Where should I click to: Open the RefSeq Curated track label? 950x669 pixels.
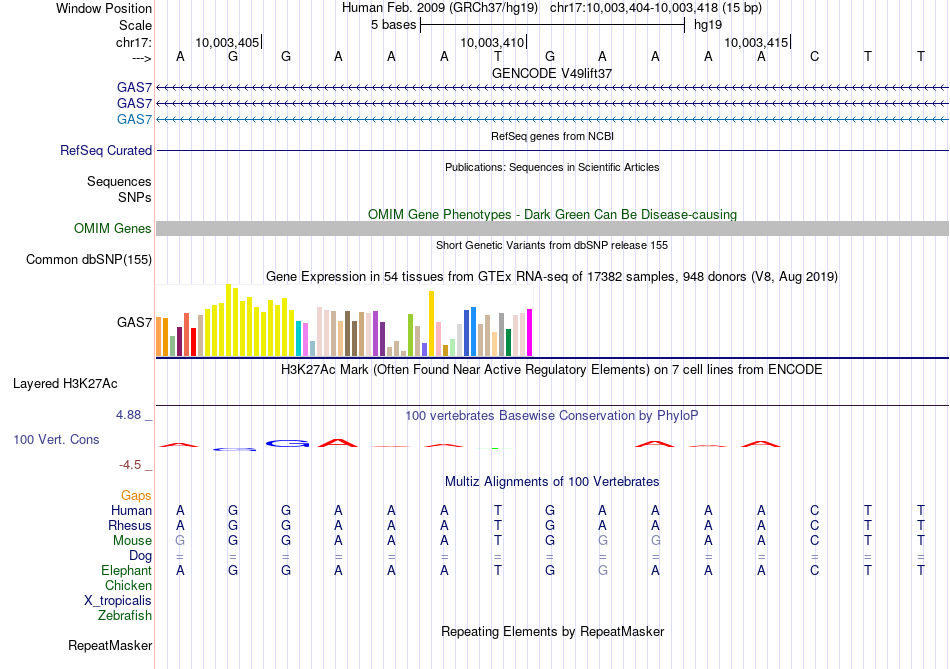(106, 150)
